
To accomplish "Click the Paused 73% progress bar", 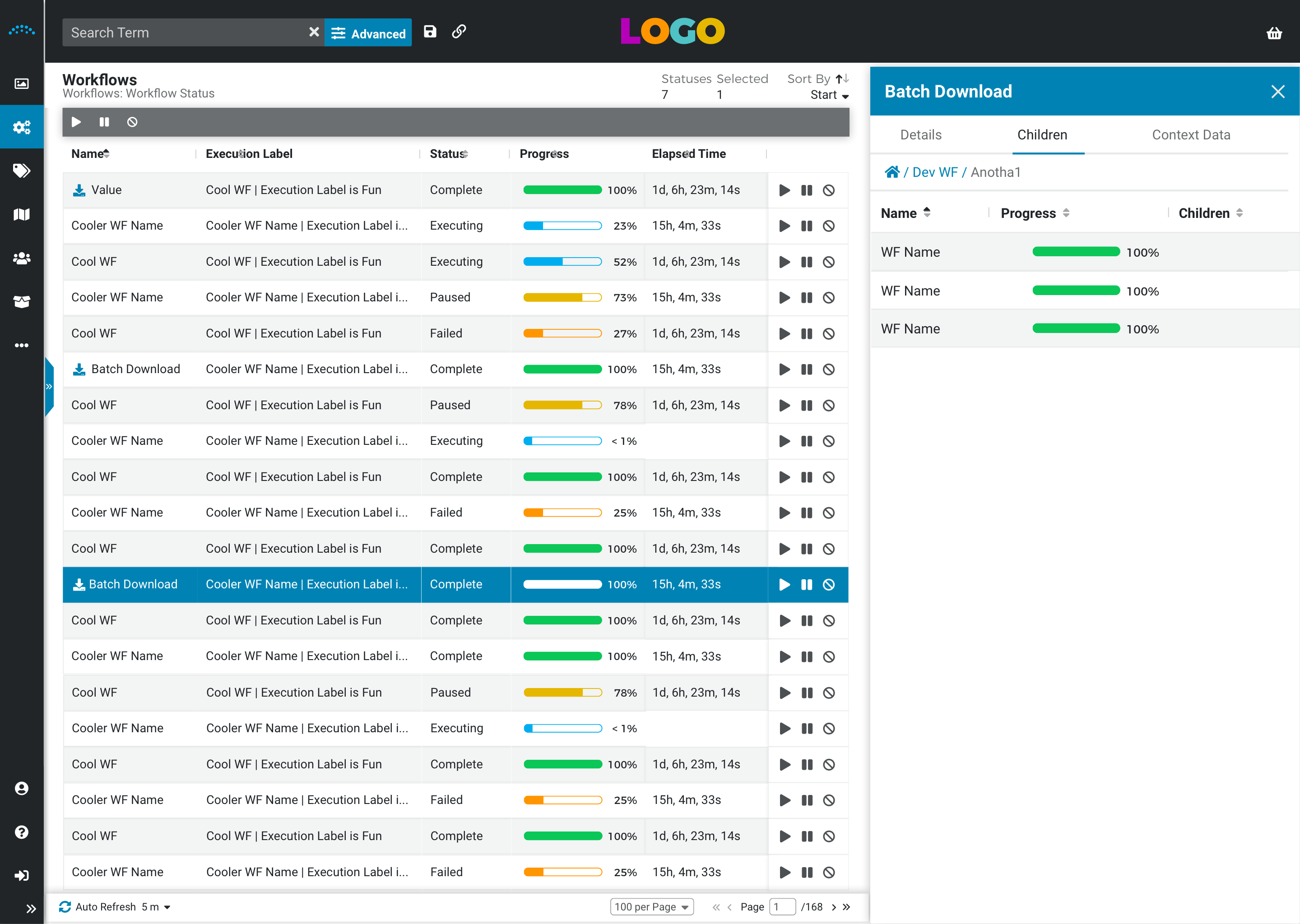I will point(562,298).
